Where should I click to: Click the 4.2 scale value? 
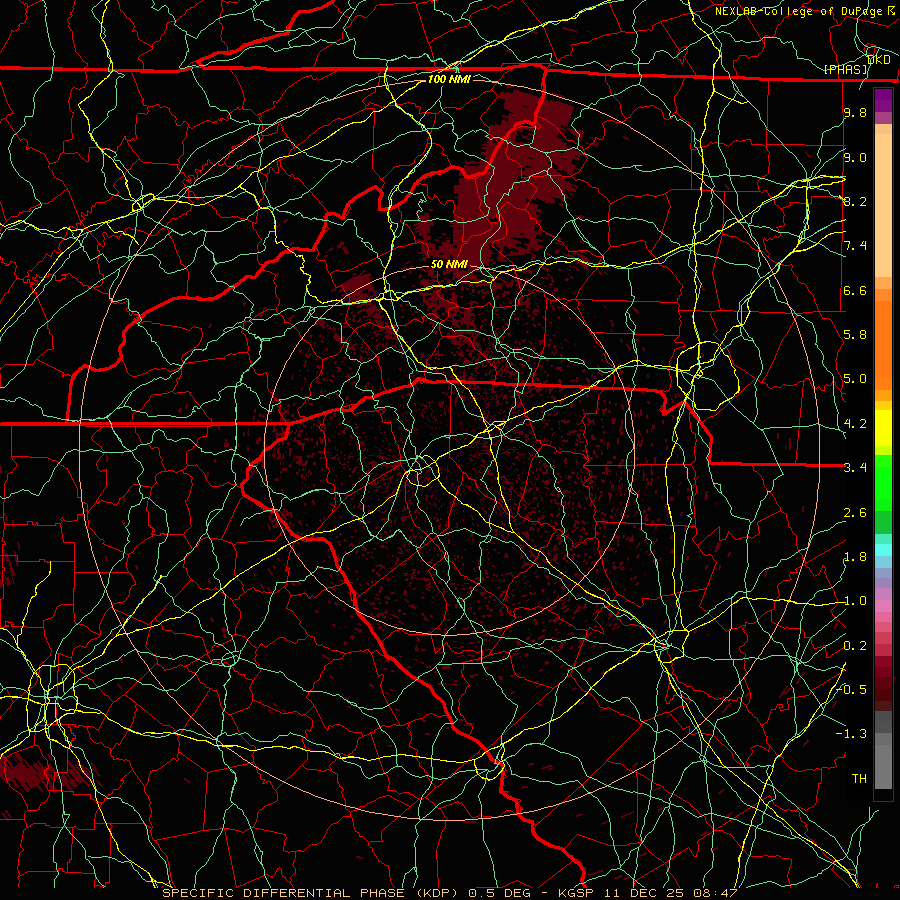coord(855,424)
